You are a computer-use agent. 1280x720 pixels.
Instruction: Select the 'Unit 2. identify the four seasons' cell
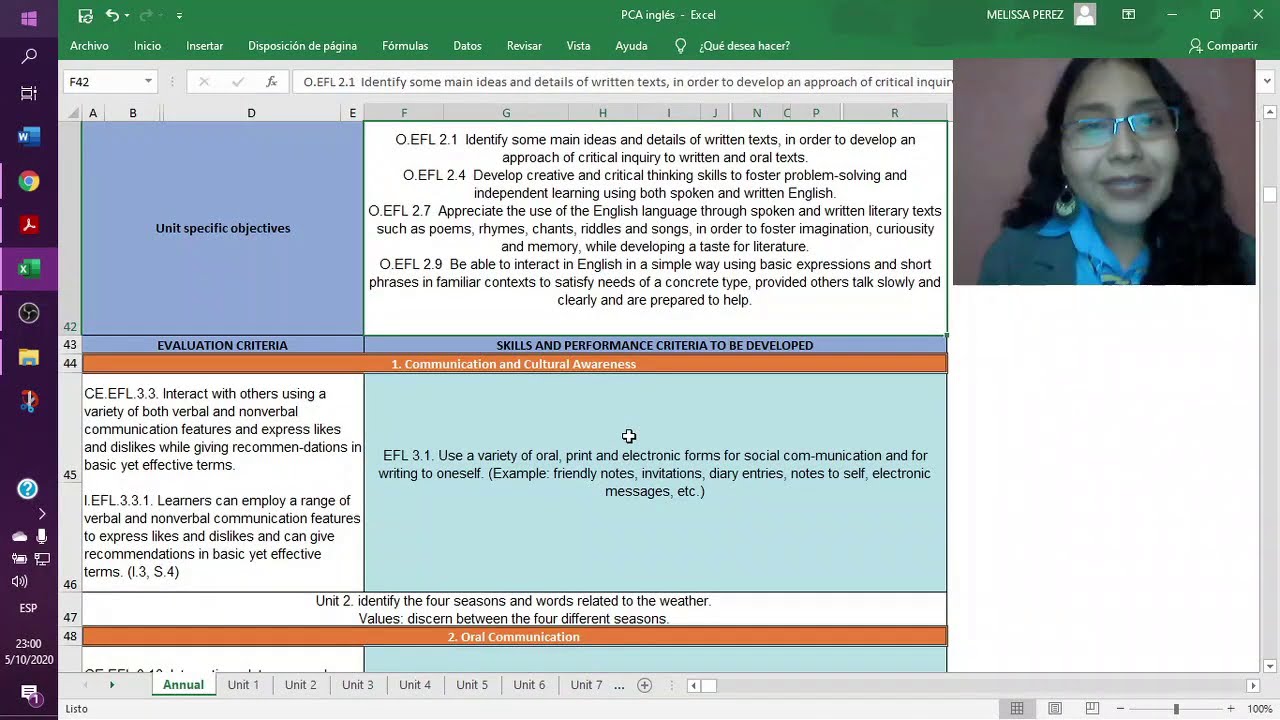(514, 610)
